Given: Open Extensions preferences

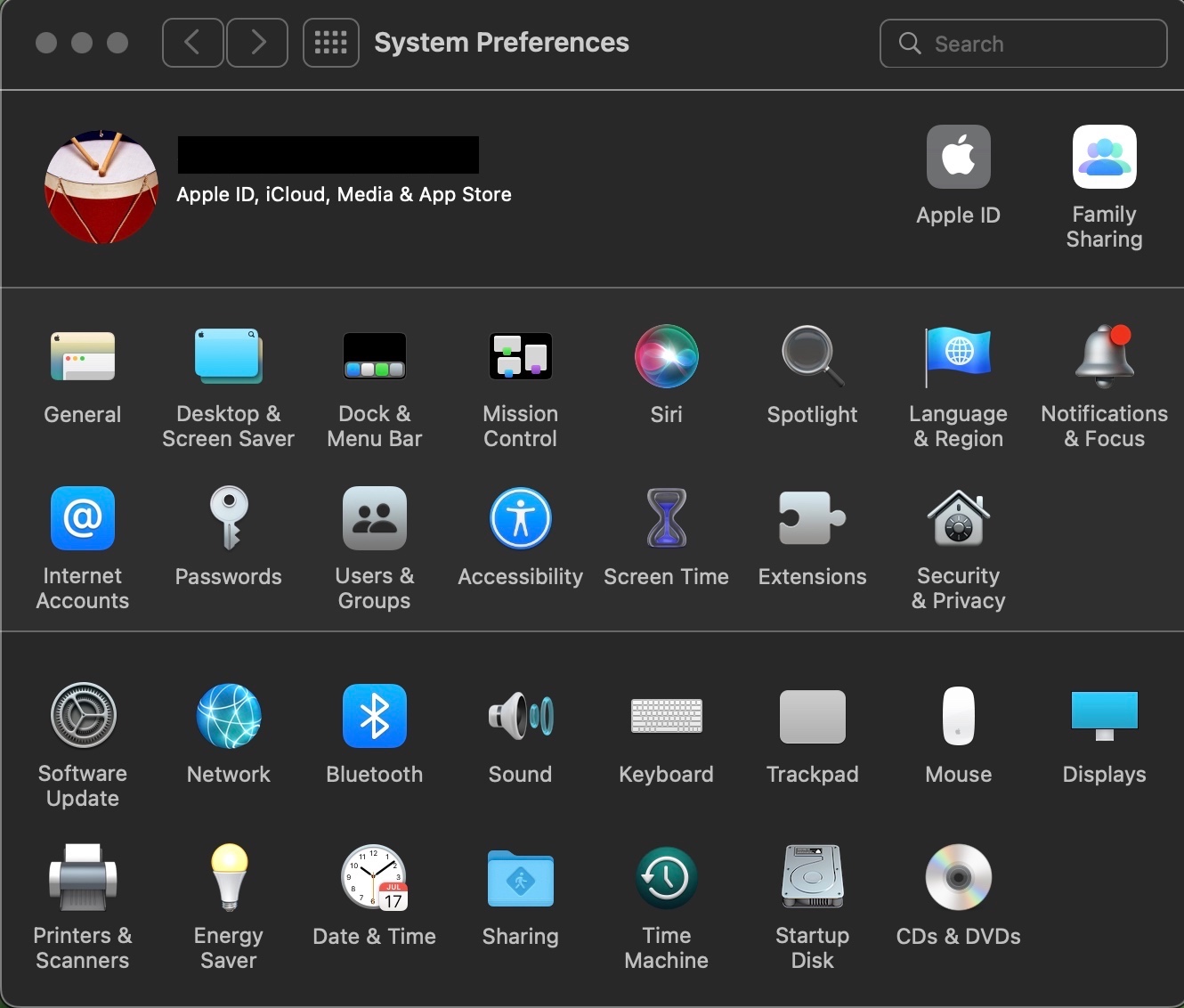Looking at the screenshot, I should click(813, 518).
